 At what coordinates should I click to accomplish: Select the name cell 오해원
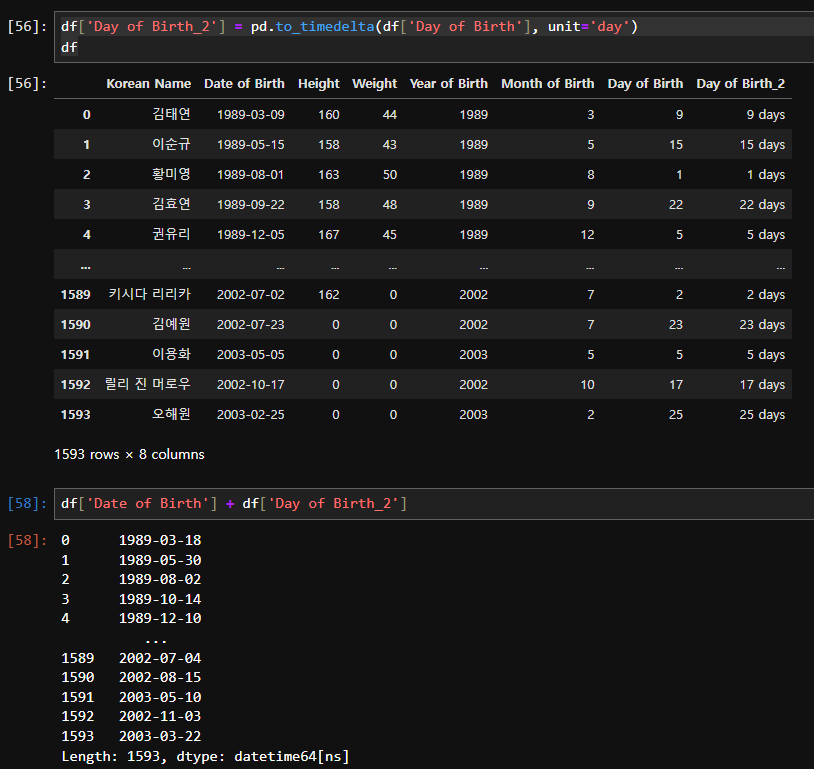point(171,414)
